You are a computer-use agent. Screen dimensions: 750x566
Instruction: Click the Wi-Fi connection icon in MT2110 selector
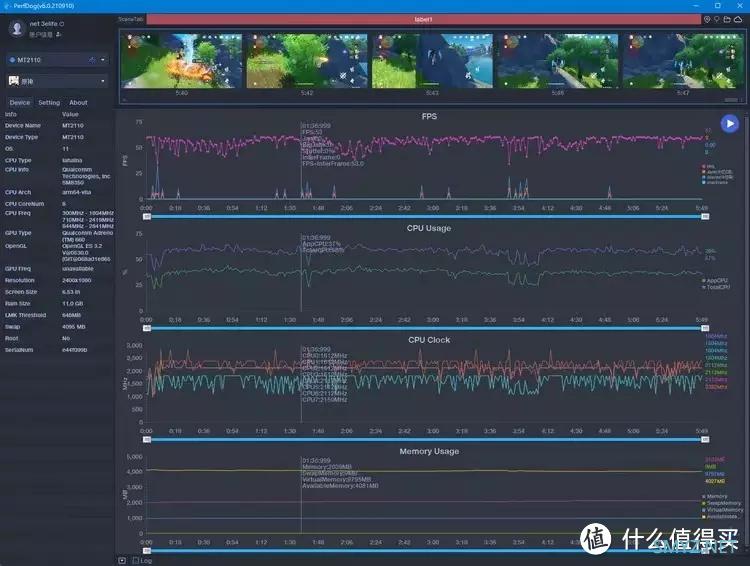[92, 60]
